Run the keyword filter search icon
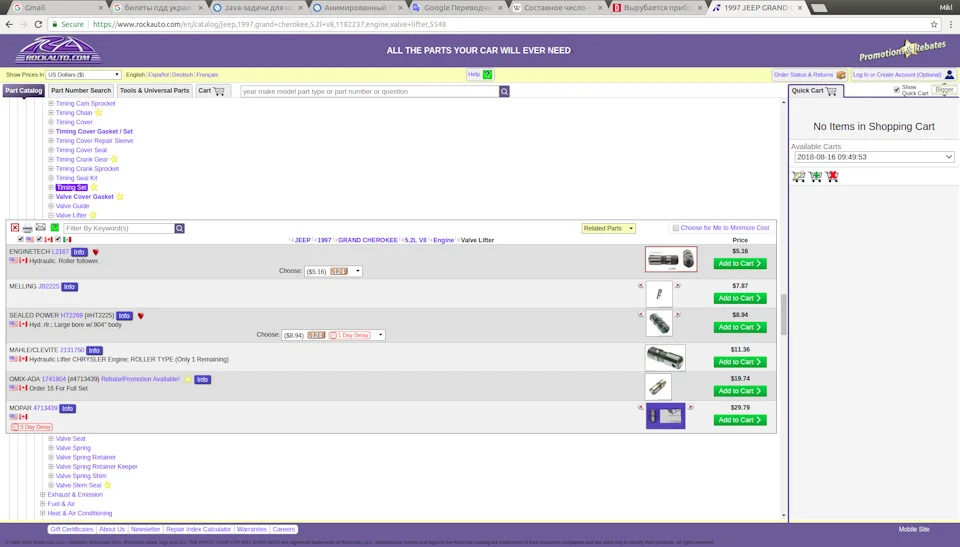960x547 pixels. point(179,228)
